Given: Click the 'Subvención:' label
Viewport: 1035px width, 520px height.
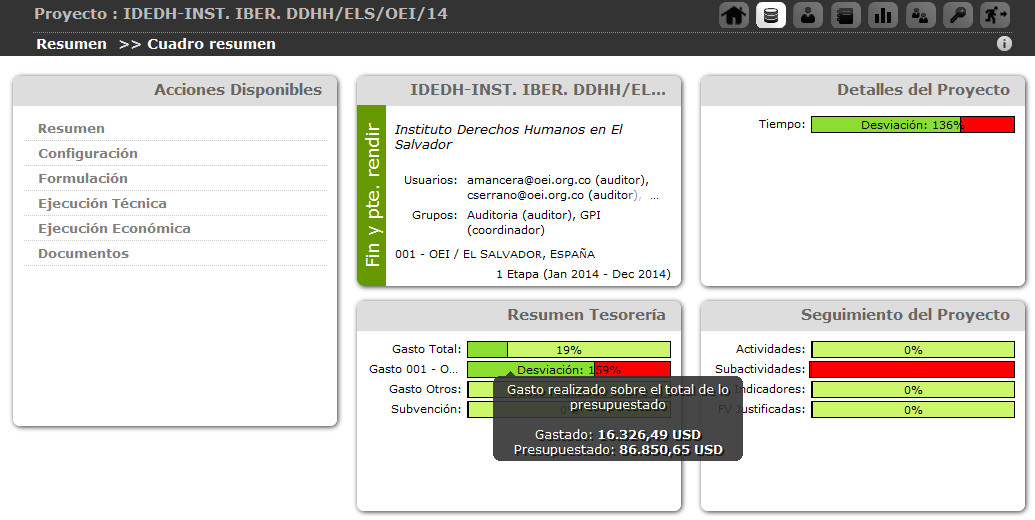Looking at the screenshot, I should [426, 409].
